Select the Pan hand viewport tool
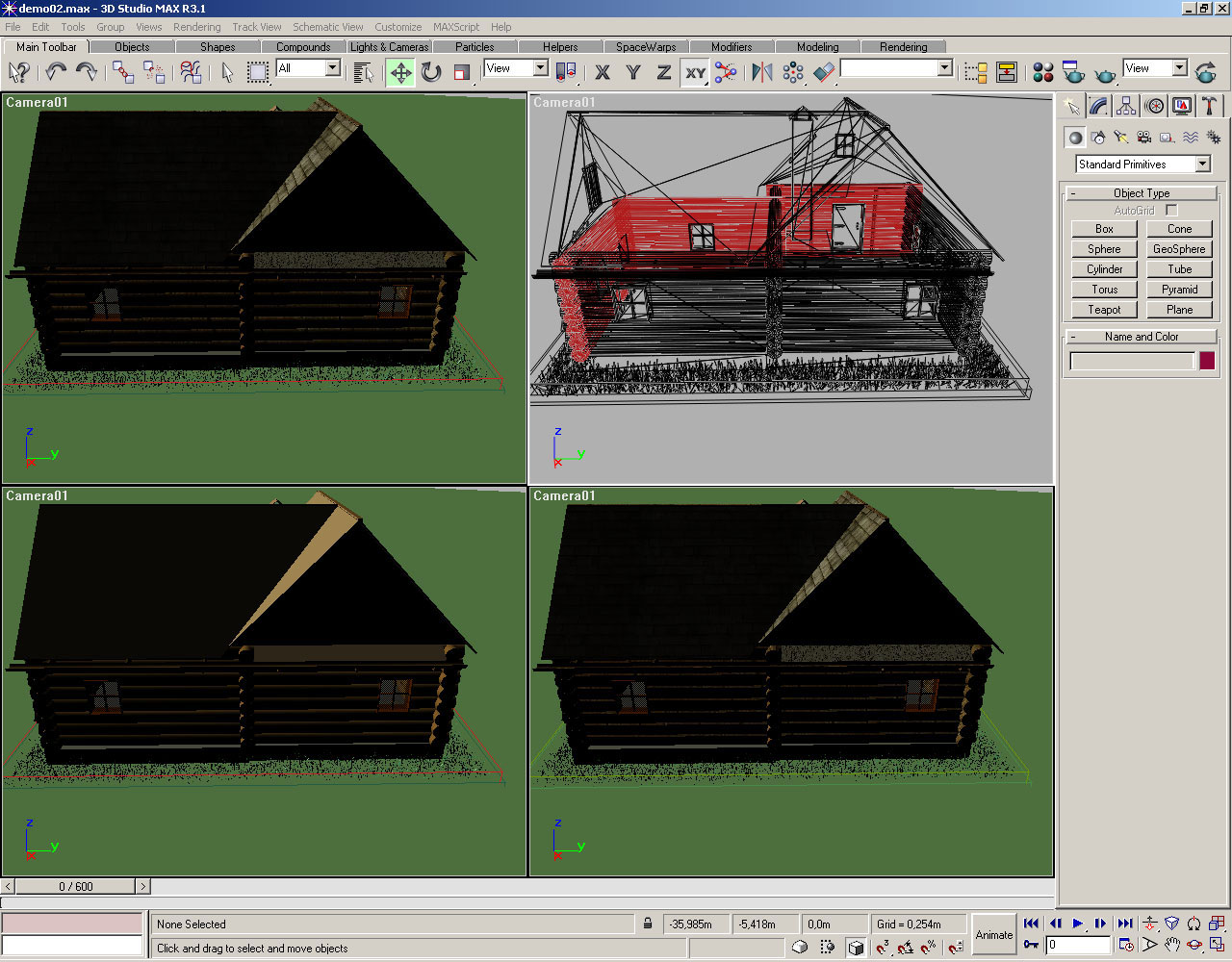Image resolution: width=1232 pixels, height=962 pixels. [x=1171, y=945]
